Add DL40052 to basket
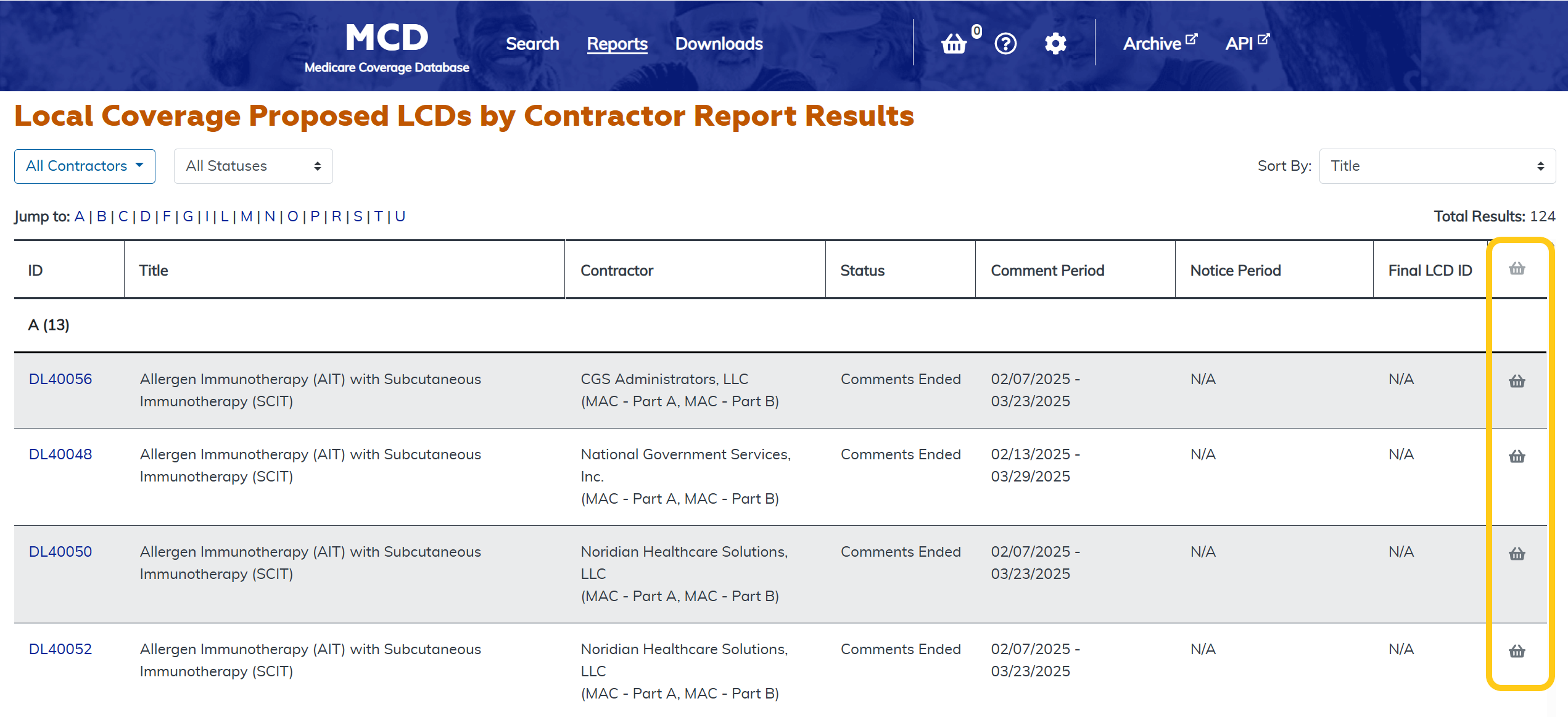This screenshot has height=717, width=1568. coord(1517,652)
